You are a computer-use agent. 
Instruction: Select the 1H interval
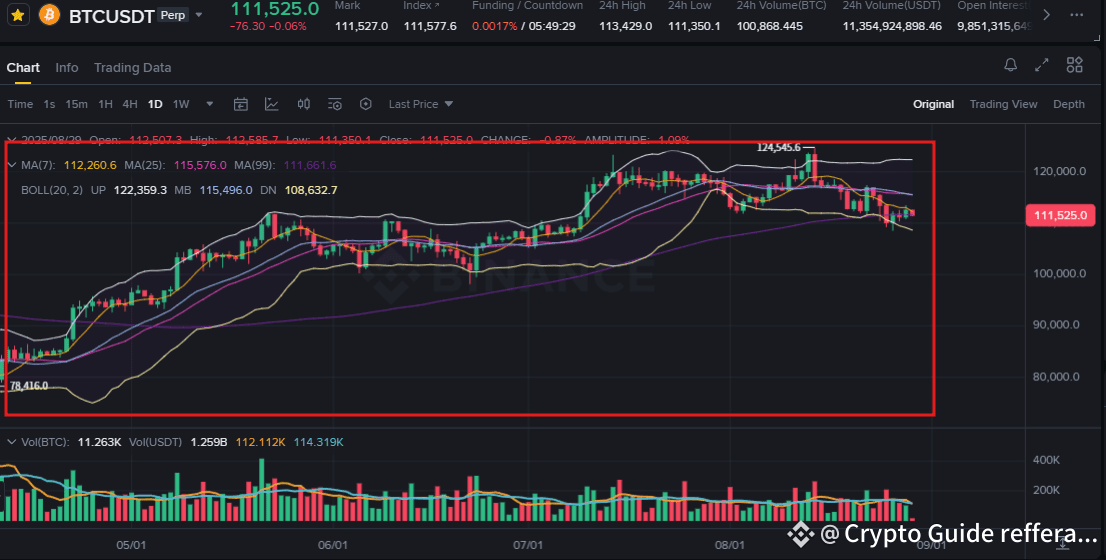105,104
